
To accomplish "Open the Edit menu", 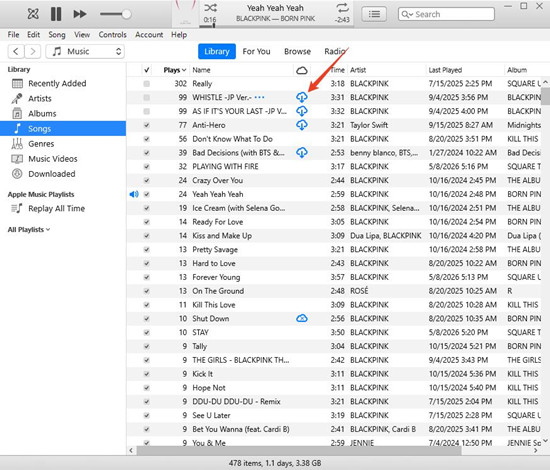I will (x=33, y=35).
